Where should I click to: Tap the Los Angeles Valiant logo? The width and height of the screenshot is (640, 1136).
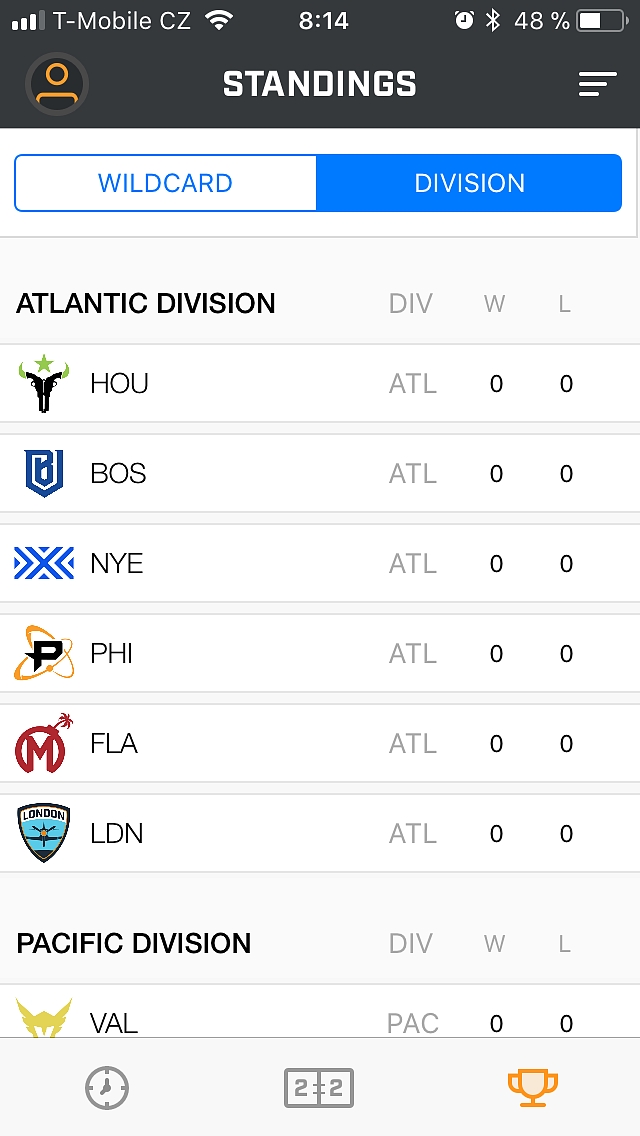click(x=44, y=1016)
